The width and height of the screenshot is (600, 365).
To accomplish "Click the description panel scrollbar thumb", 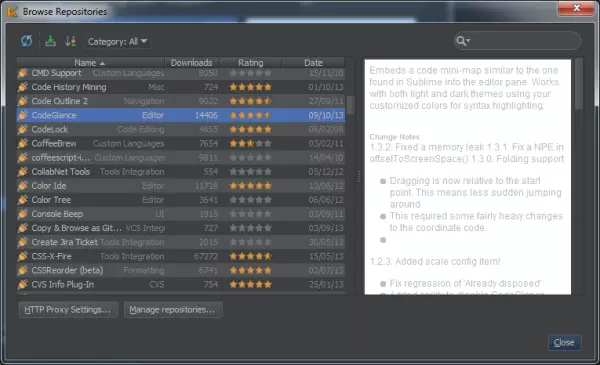I will click(579, 84).
